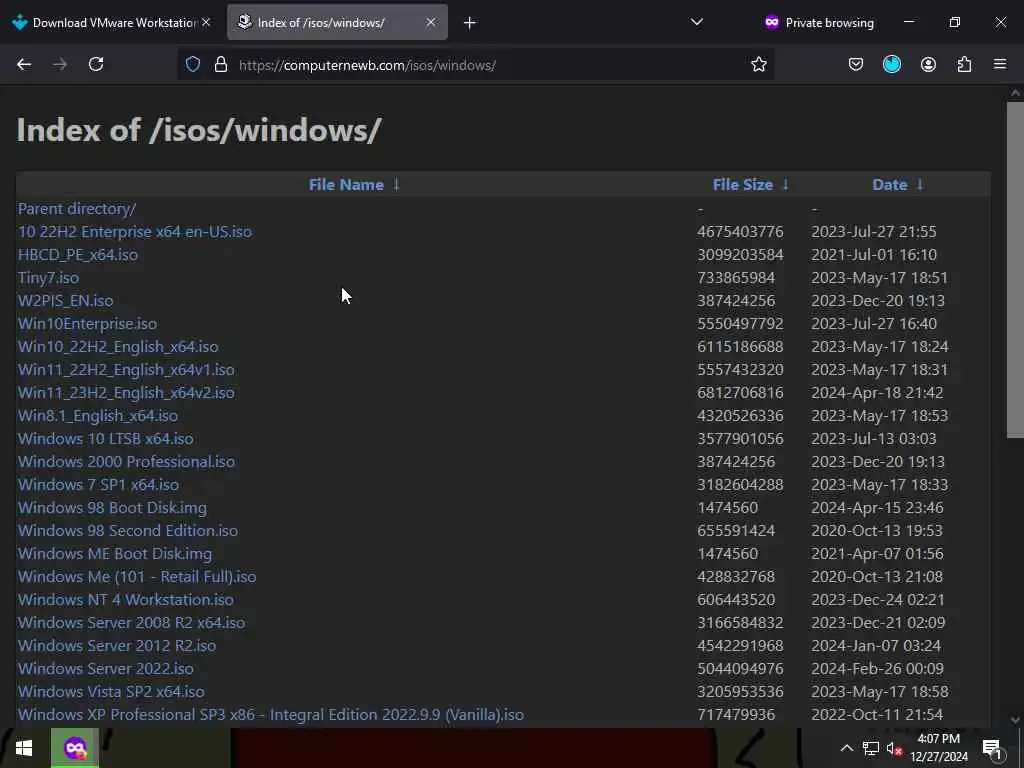Screen dimensions: 1024x768
Task: Open the W2PIS_EN.iso link
Action: 65,300
